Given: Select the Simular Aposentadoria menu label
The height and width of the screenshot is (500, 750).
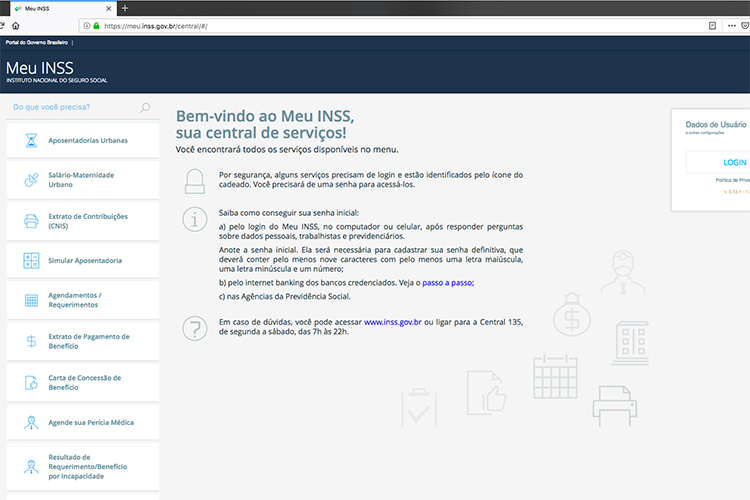Looking at the screenshot, I should 85,261.
